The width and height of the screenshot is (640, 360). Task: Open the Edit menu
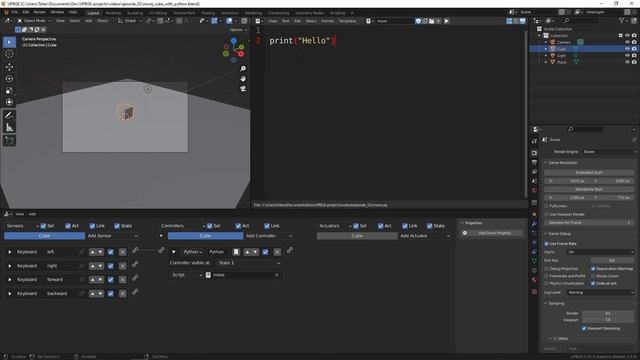[26, 13]
